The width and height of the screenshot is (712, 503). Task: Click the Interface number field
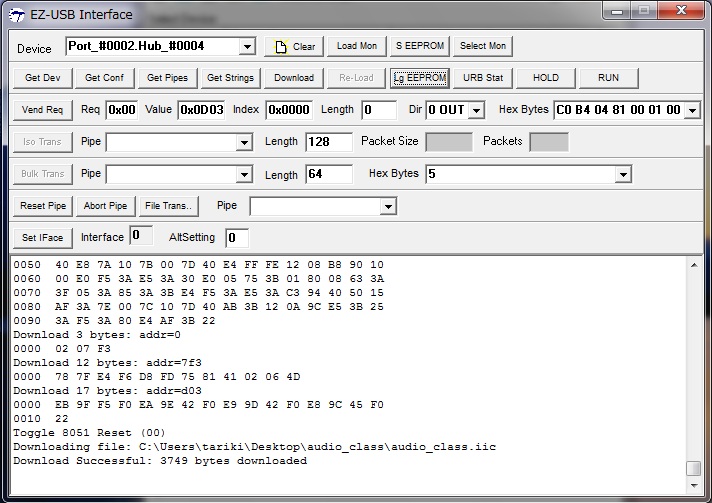tap(141, 236)
